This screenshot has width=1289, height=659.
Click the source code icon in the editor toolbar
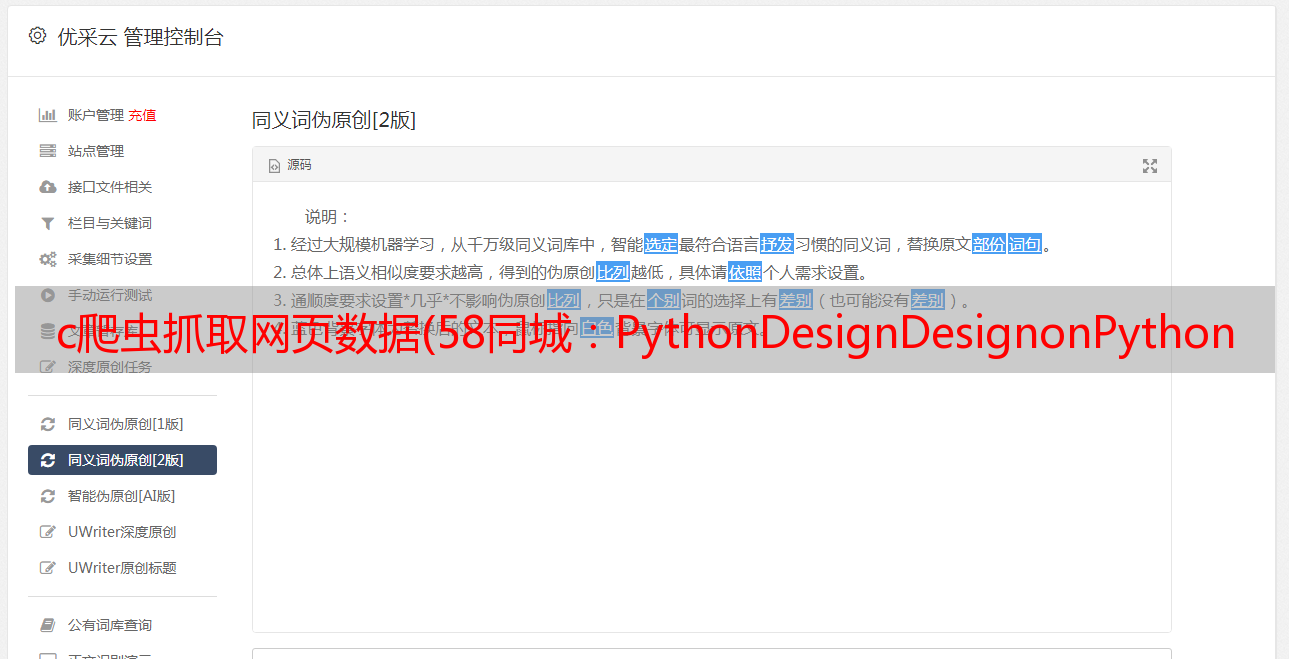pyautogui.click(x=274, y=166)
